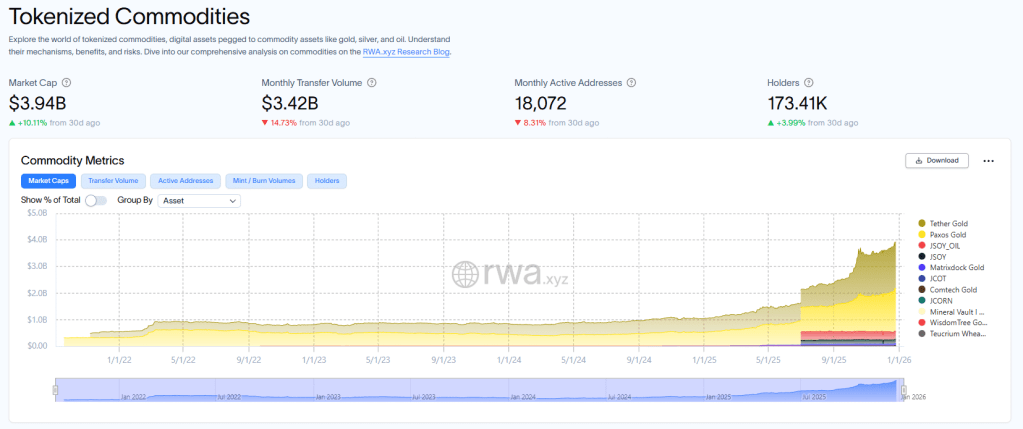This screenshot has height=429, width=1023.
Task: Switch to the Transfer Volume tab
Action: (113, 181)
